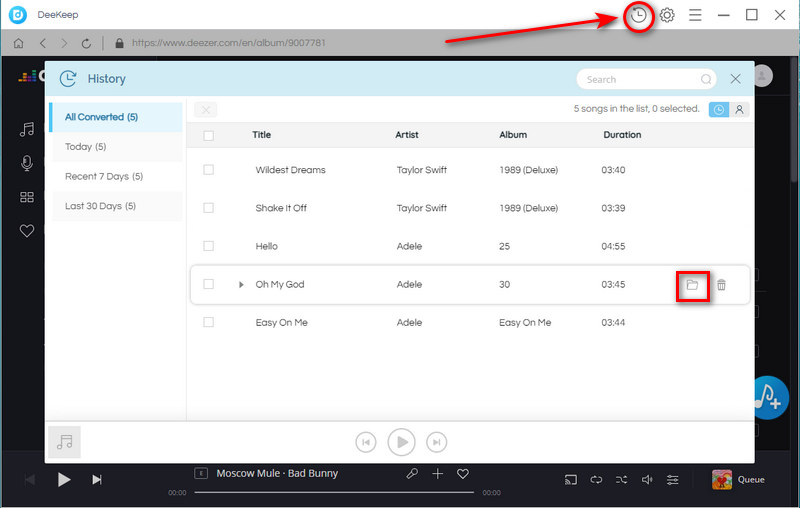This screenshot has width=800, height=508.
Task: Switch to sort-by-artist person view
Action: (x=739, y=110)
